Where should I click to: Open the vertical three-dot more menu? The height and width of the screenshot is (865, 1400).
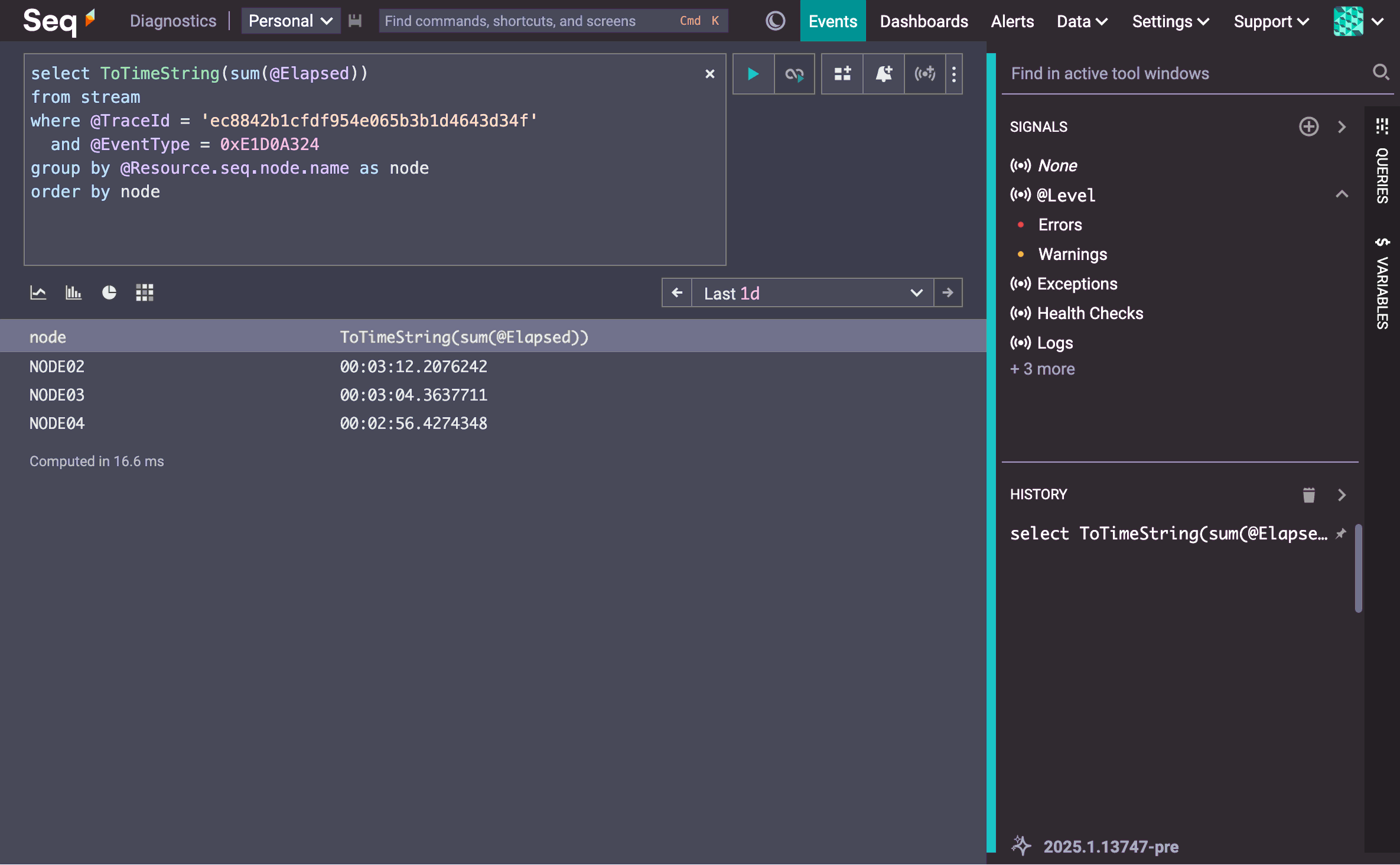[x=954, y=74]
